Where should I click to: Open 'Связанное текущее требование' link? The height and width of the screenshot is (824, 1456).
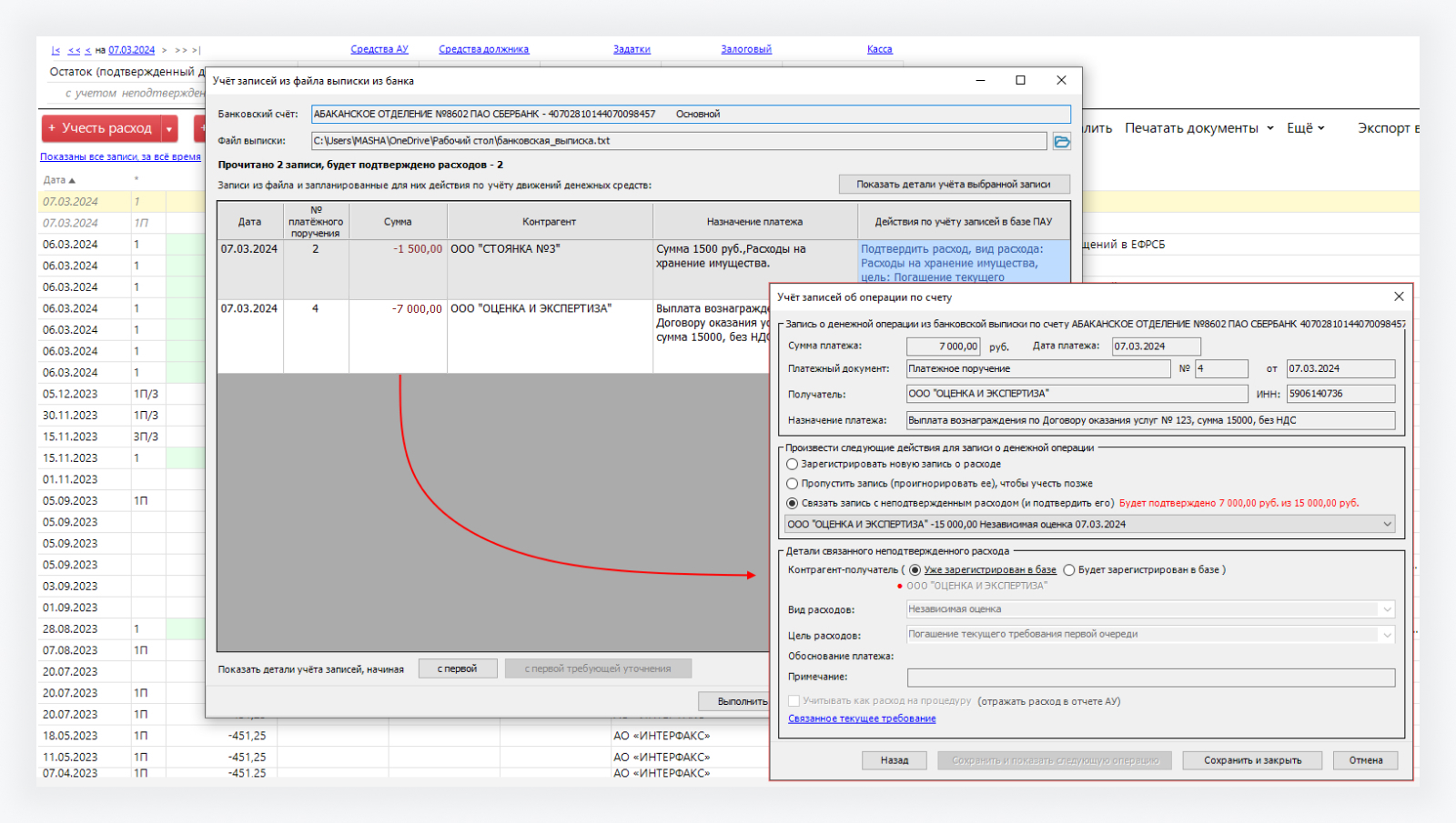(862, 718)
